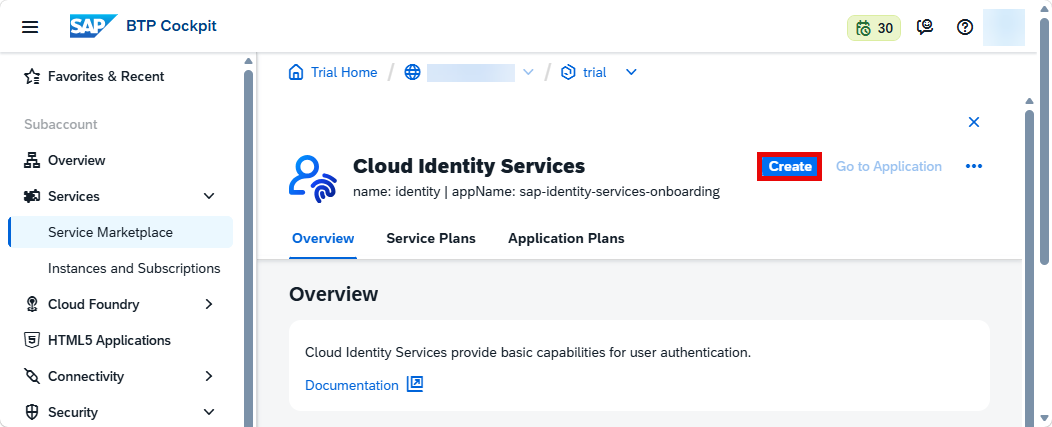Click the main content vertical scrollbar

(x=1029, y=269)
